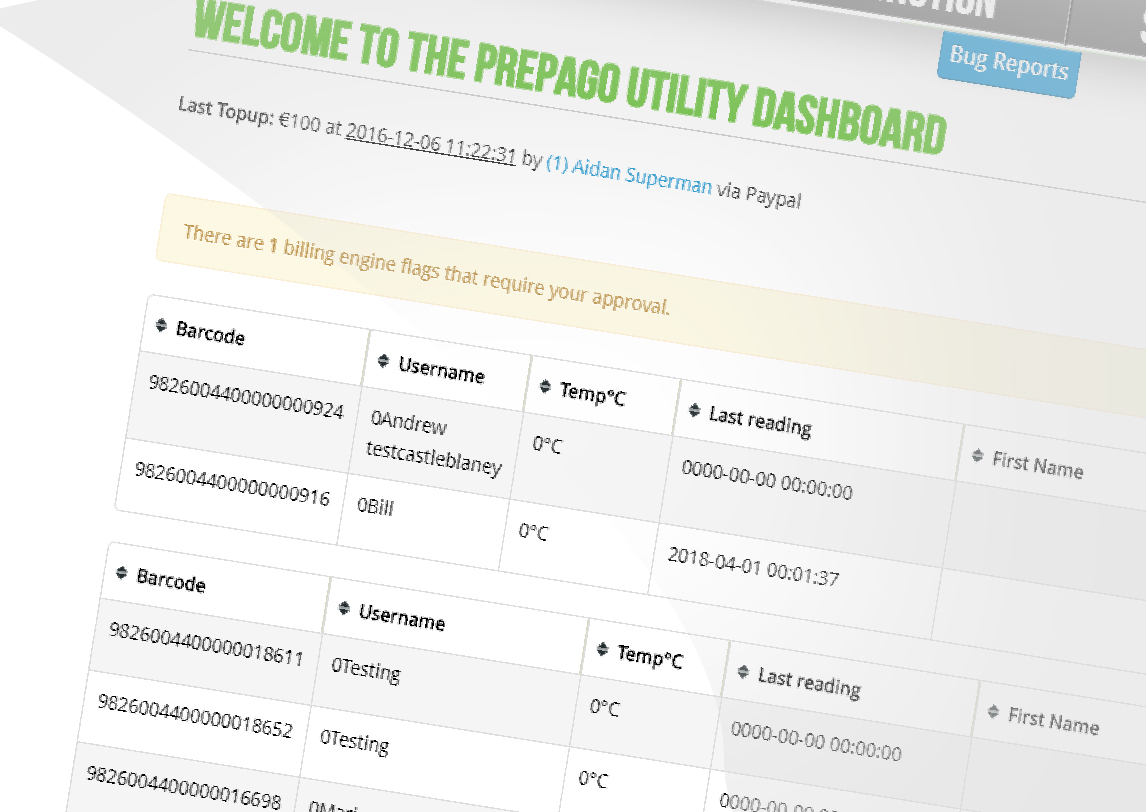
Task: Click the Username sort arrows in lower table
Action: [344, 608]
